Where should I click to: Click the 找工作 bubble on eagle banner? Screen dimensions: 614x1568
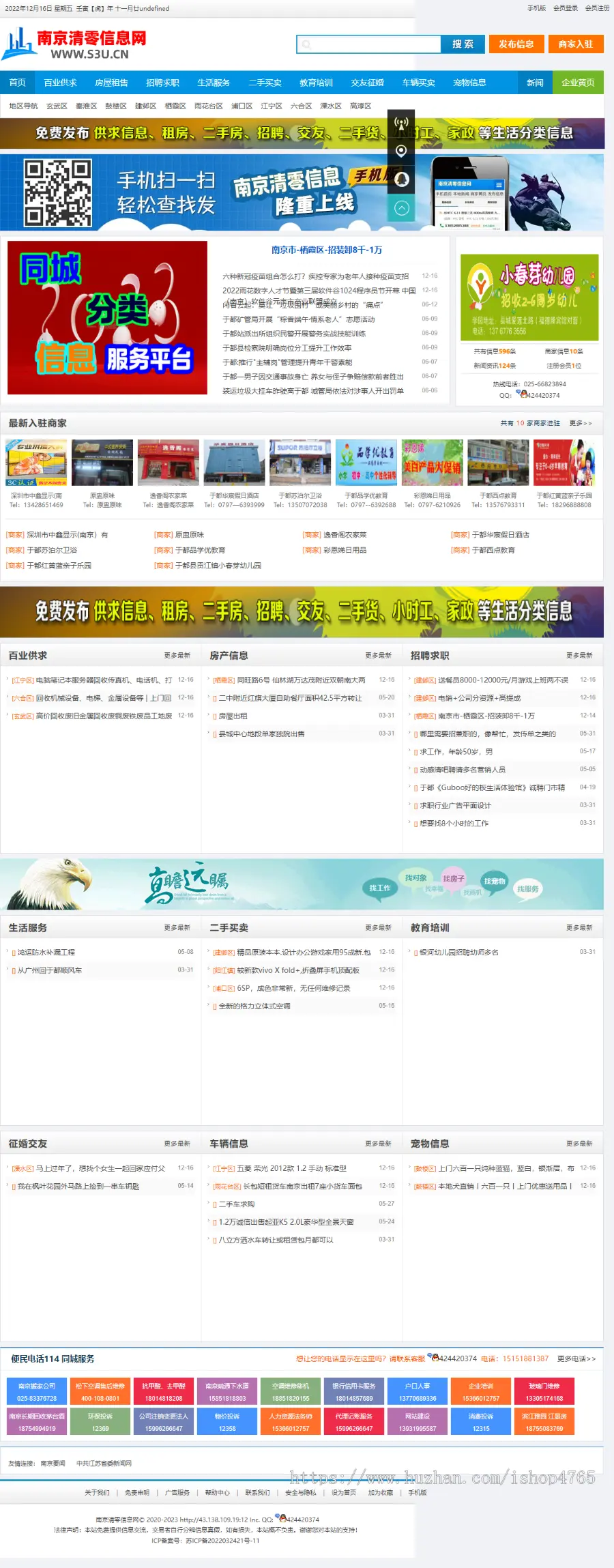pyautogui.click(x=380, y=888)
